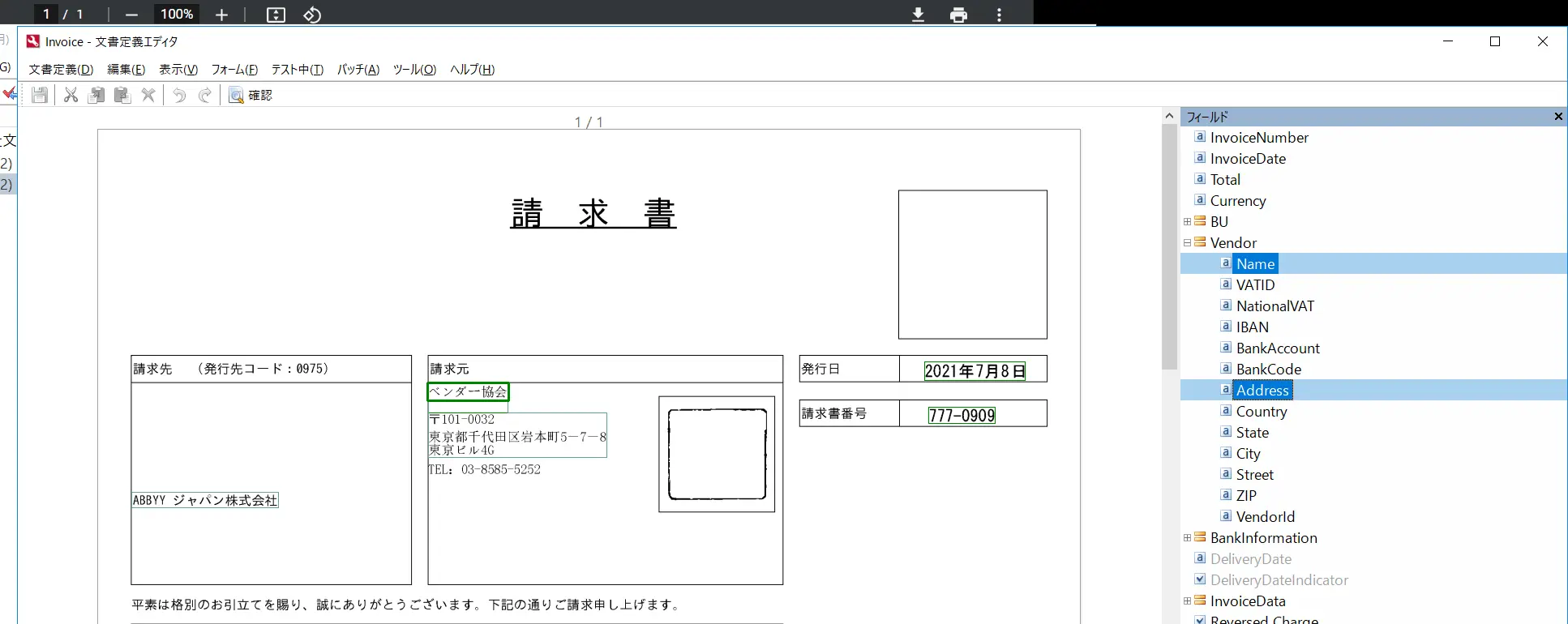Click the PDF download icon

click(x=918, y=15)
